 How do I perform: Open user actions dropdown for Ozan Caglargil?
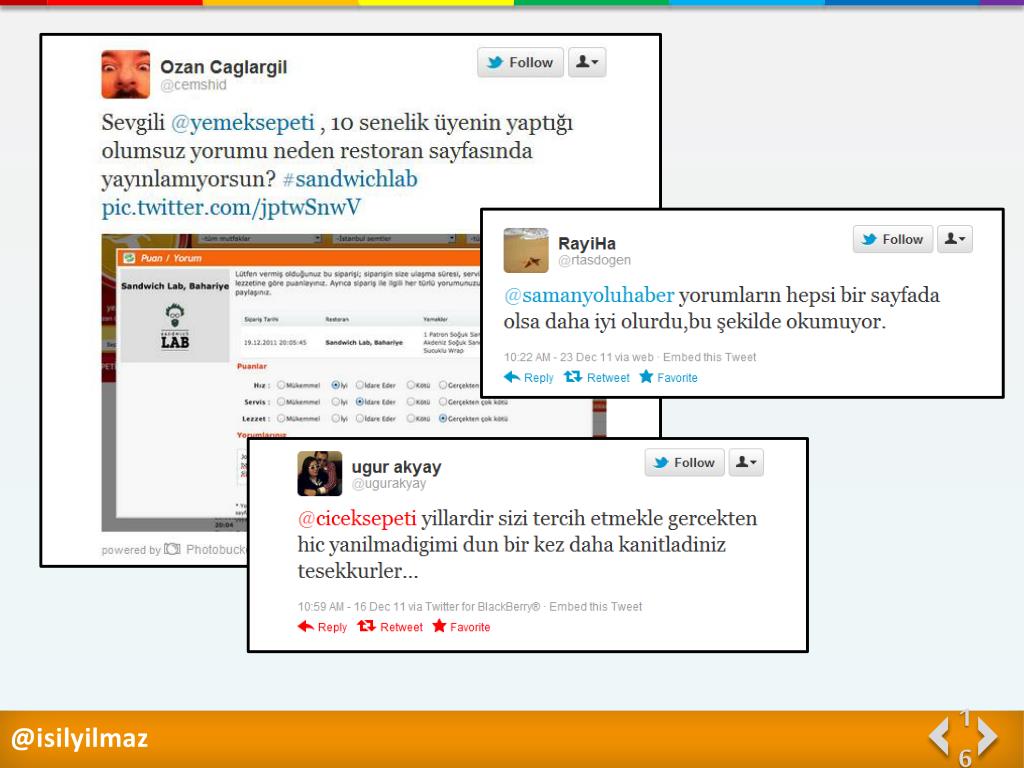(x=587, y=62)
